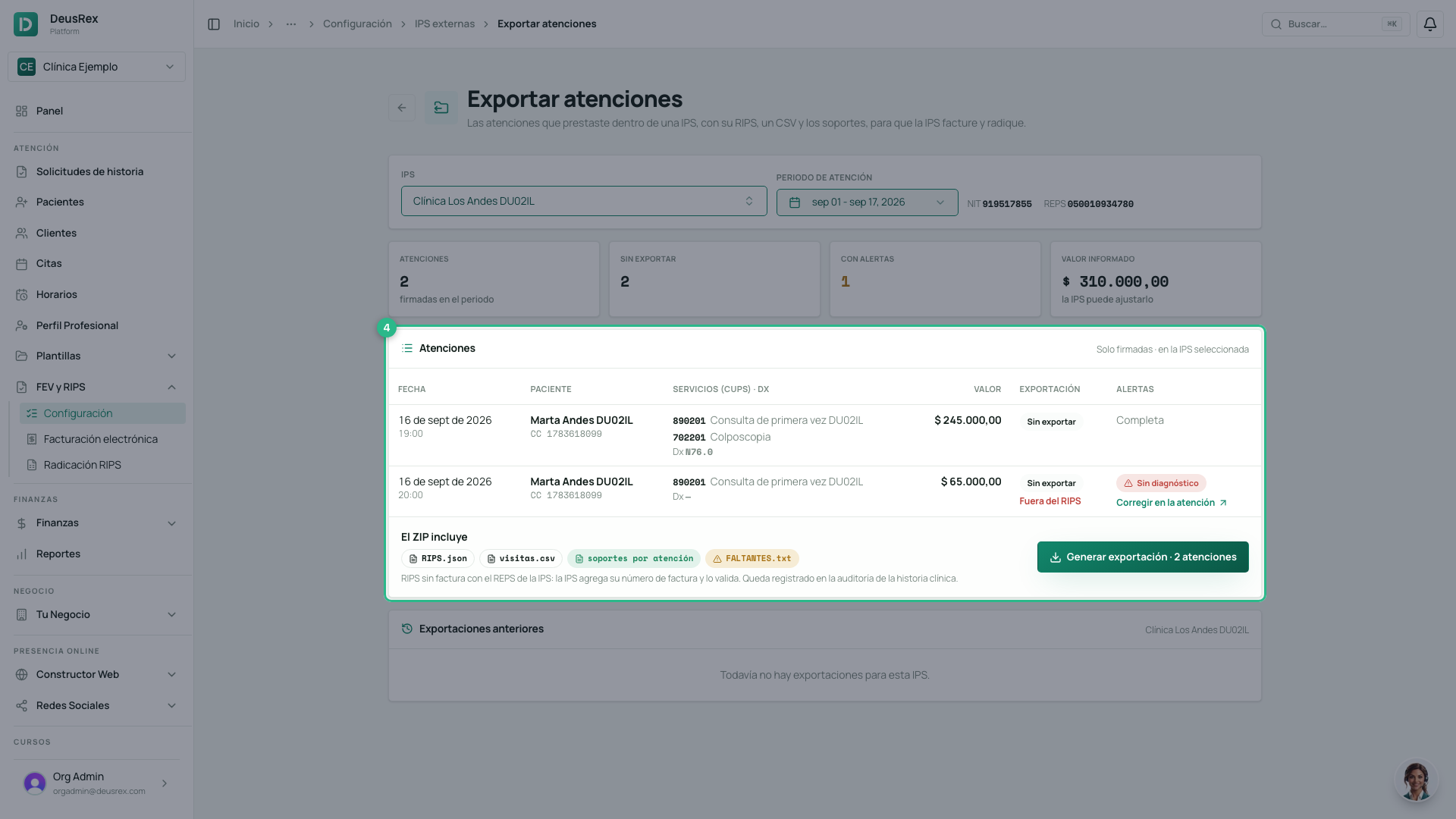Screen dimensions: 1456x819
Task: Expand Plantillas menu
Action: [96, 356]
